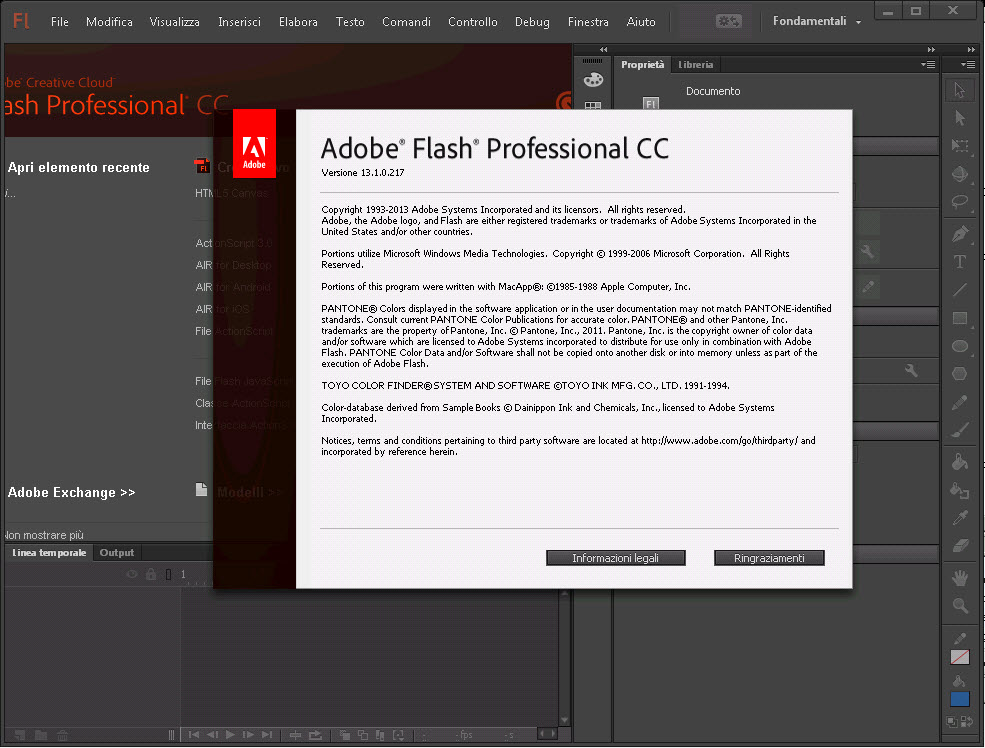Select the Zoom magnifier tool
This screenshot has height=748, width=985.
coord(959,605)
